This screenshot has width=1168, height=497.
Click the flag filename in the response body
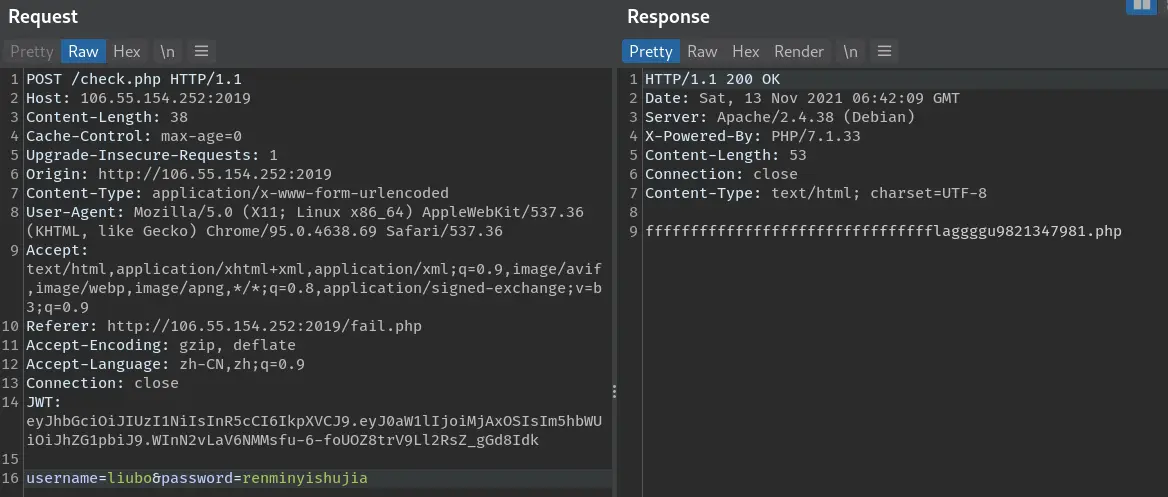pyautogui.click(x=883, y=231)
